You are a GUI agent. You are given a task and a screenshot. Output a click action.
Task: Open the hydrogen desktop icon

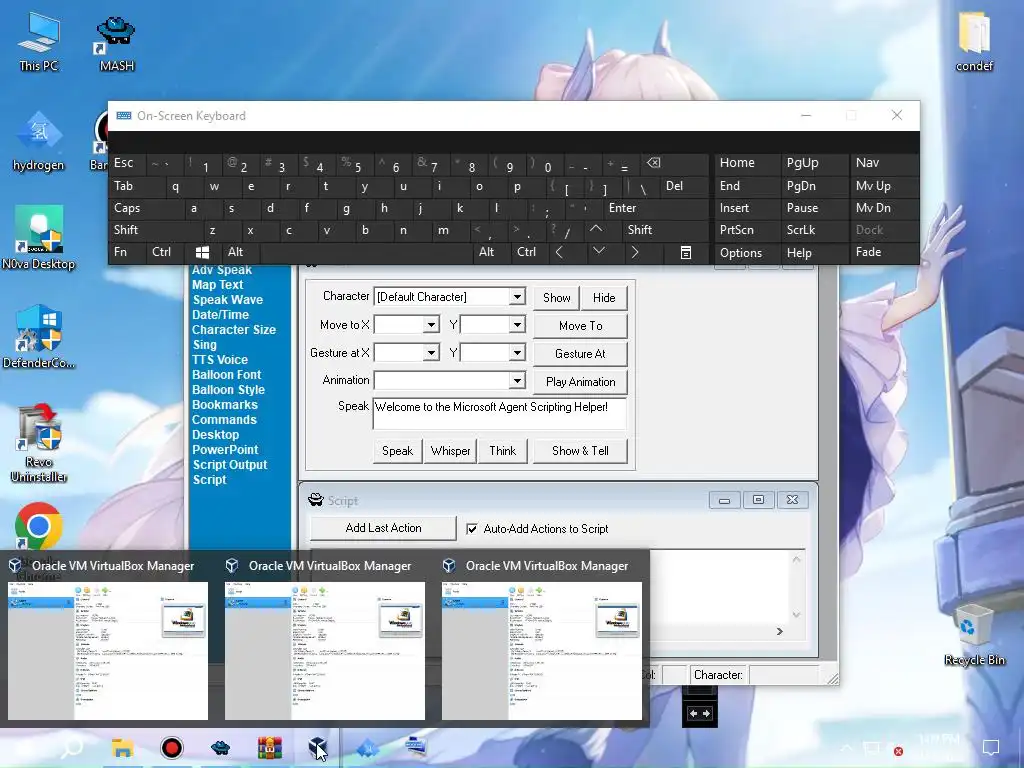tap(39, 142)
